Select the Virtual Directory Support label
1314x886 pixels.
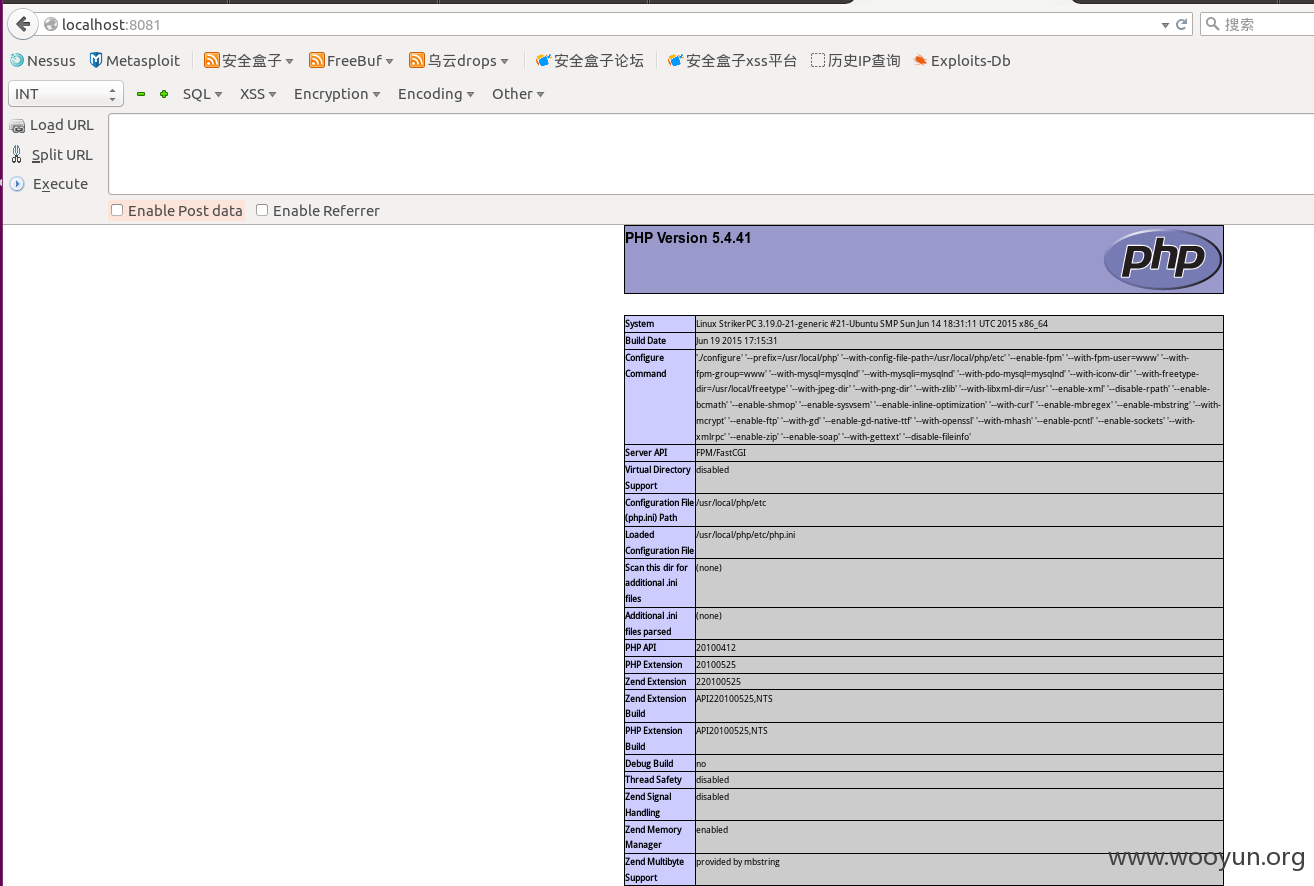[x=658, y=478]
